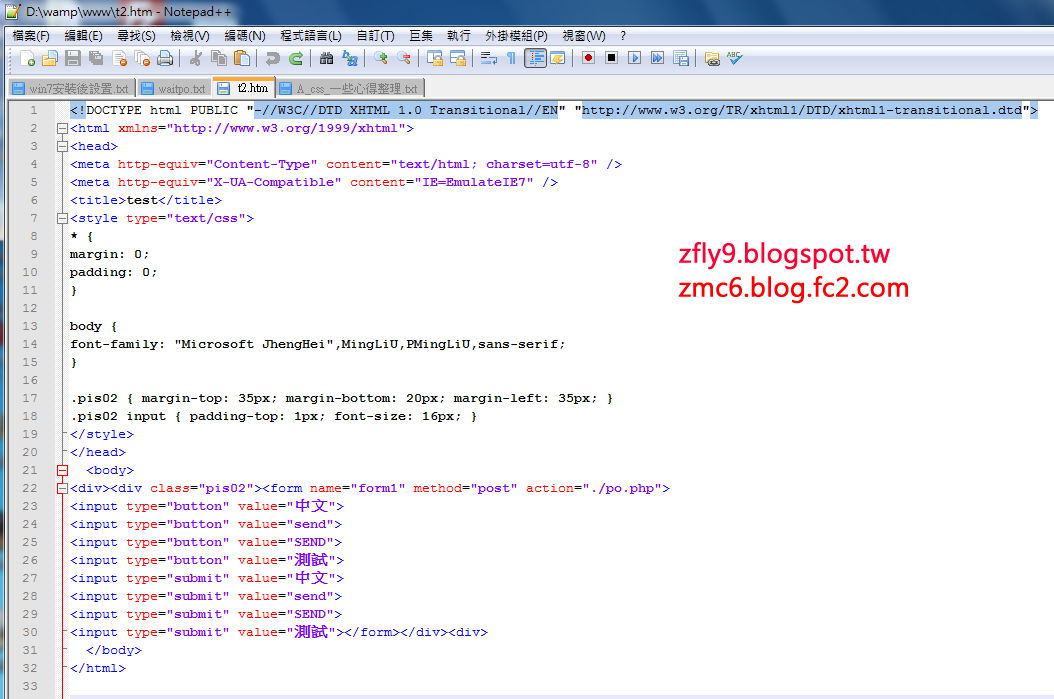Switch to the win7安裝後設置.txt tab

click(x=71, y=89)
